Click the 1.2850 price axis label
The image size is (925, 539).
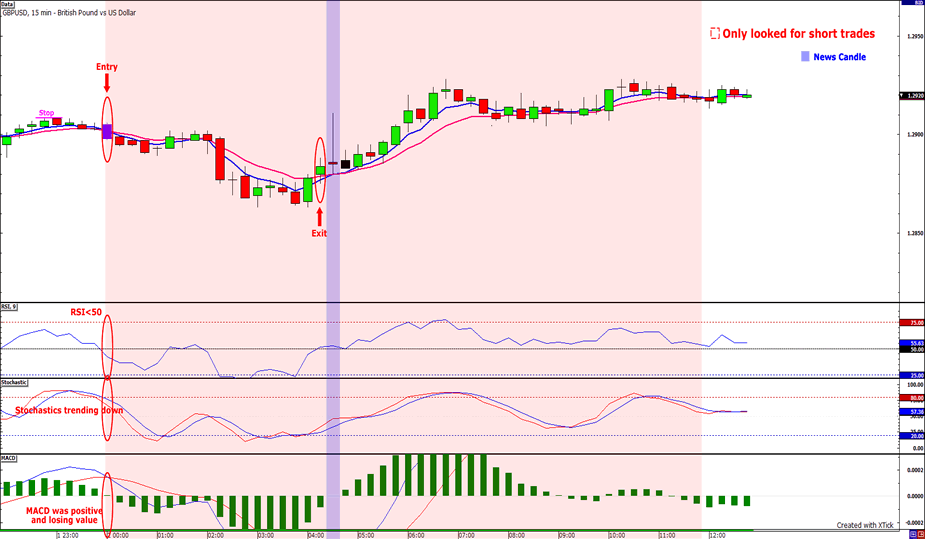(916, 234)
